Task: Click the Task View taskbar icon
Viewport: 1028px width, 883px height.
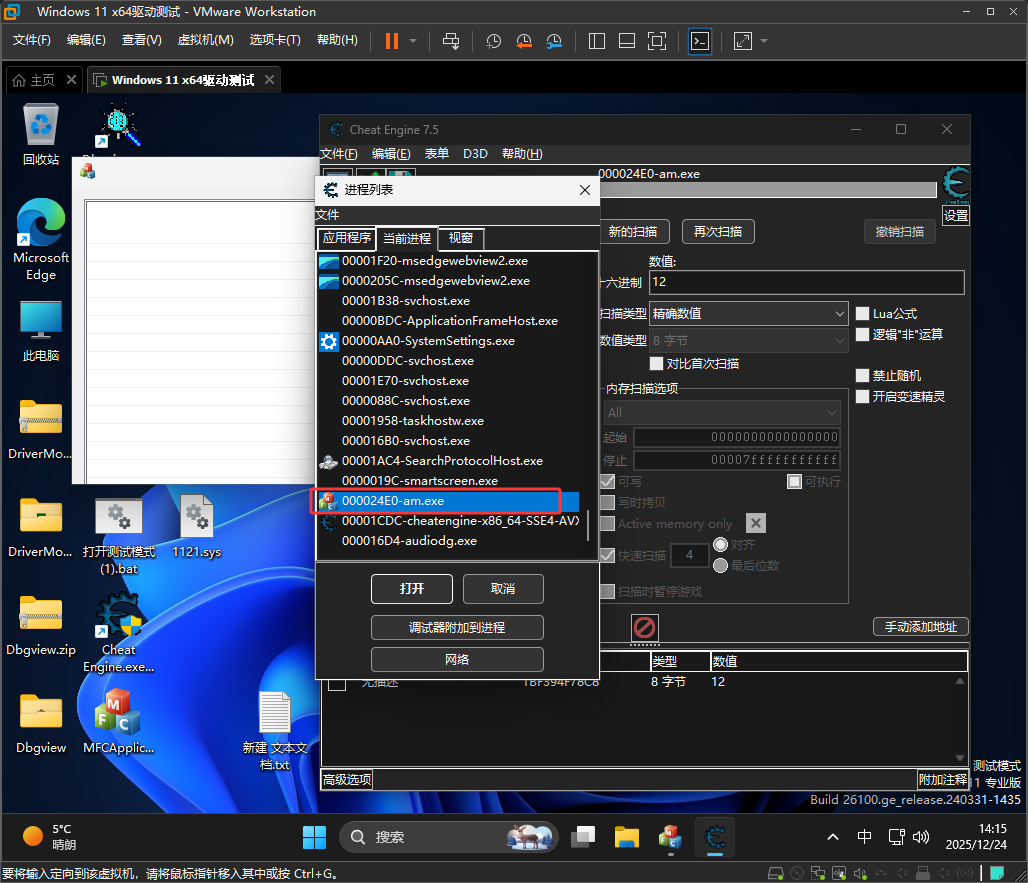Action: 583,837
